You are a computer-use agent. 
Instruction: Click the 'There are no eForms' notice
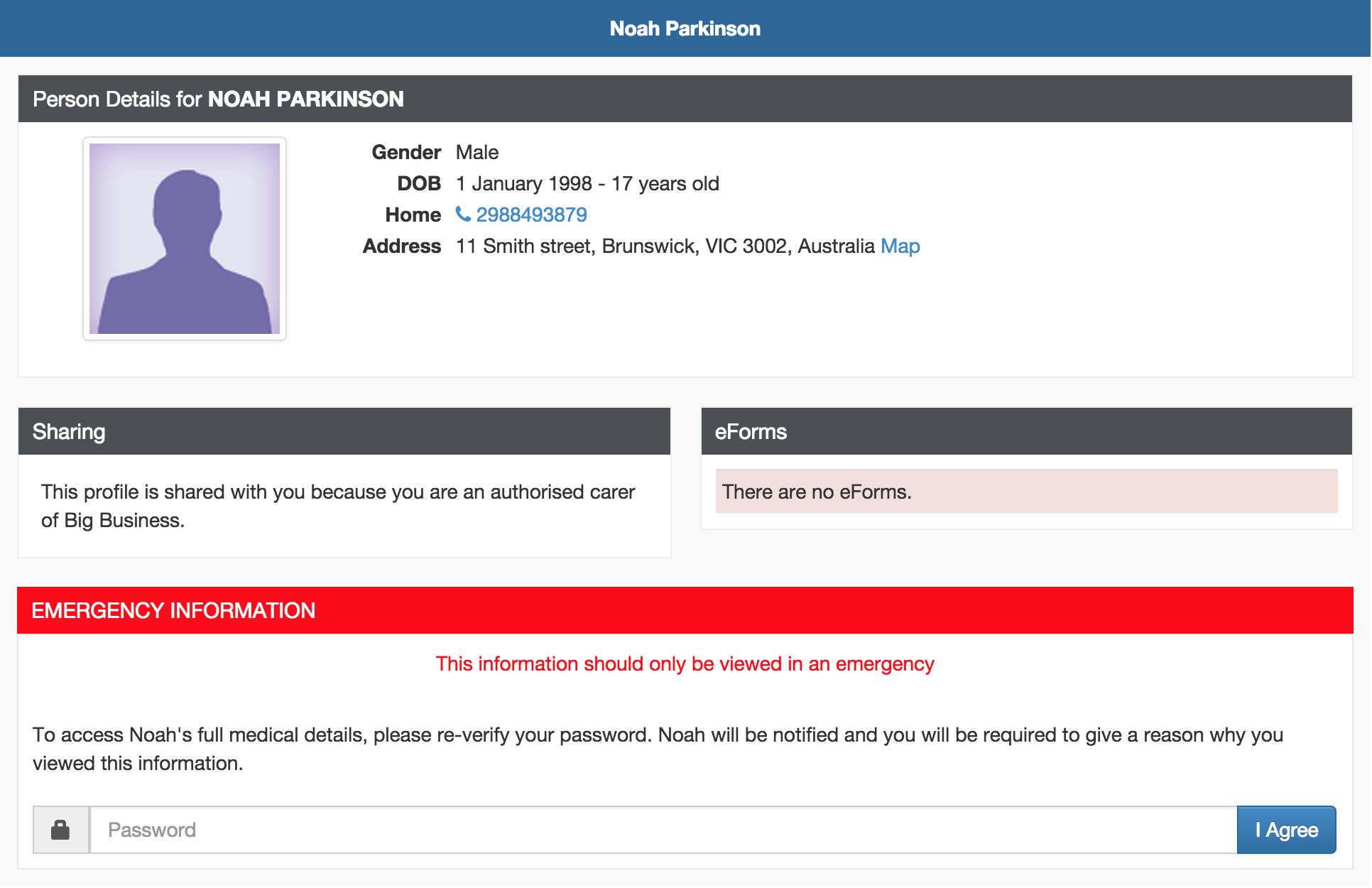pos(817,492)
